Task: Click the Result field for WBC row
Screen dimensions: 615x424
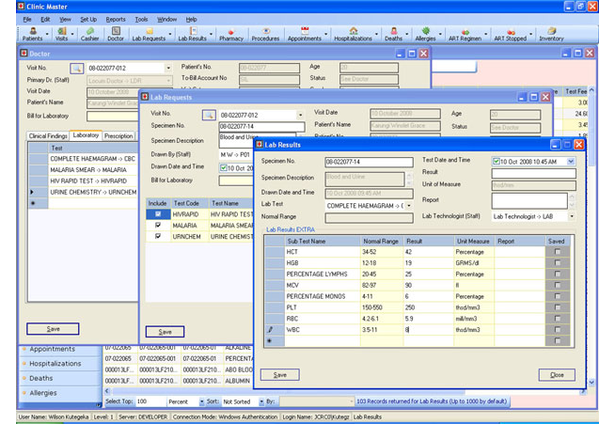Action: coord(422,328)
